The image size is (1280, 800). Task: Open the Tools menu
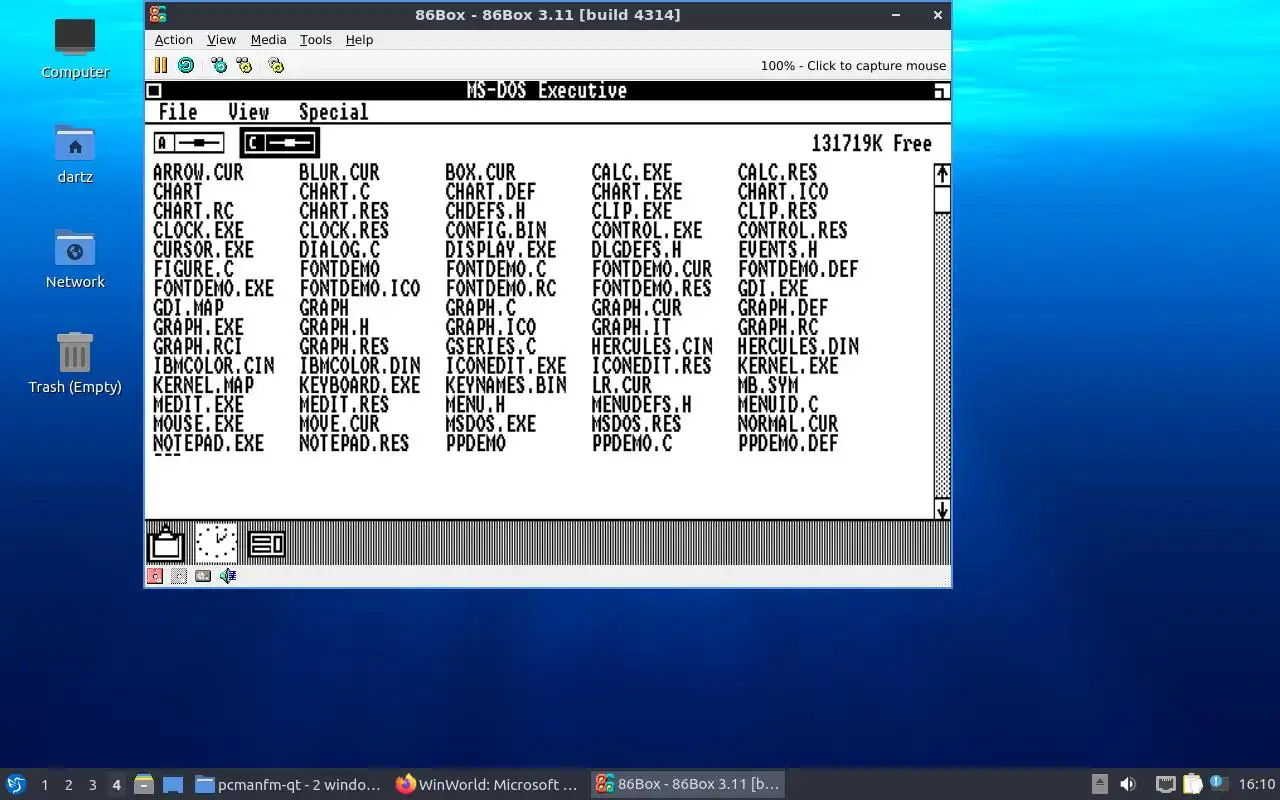(315, 40)
